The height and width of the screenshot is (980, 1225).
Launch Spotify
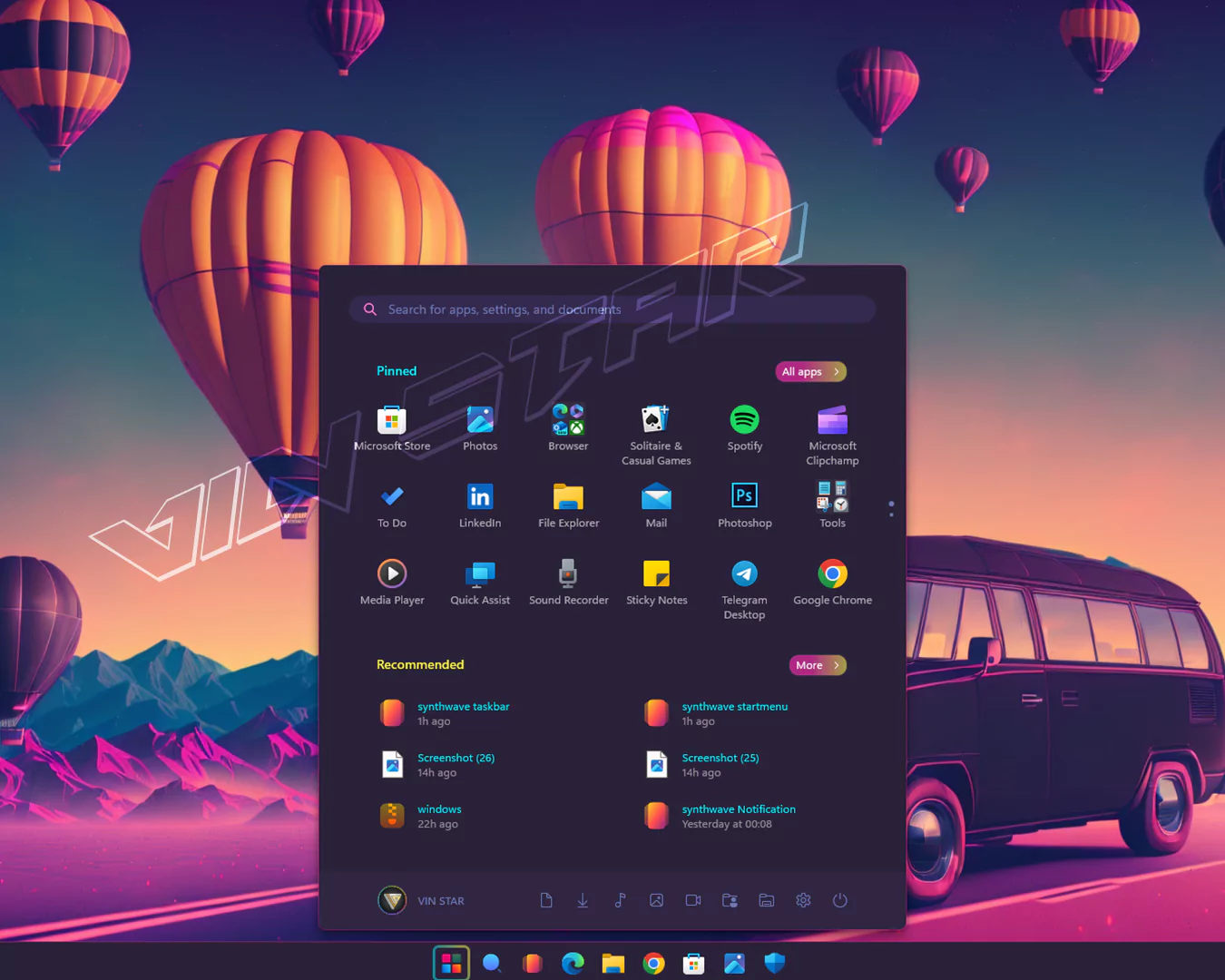pyautogui.click(x=744, y=427)
